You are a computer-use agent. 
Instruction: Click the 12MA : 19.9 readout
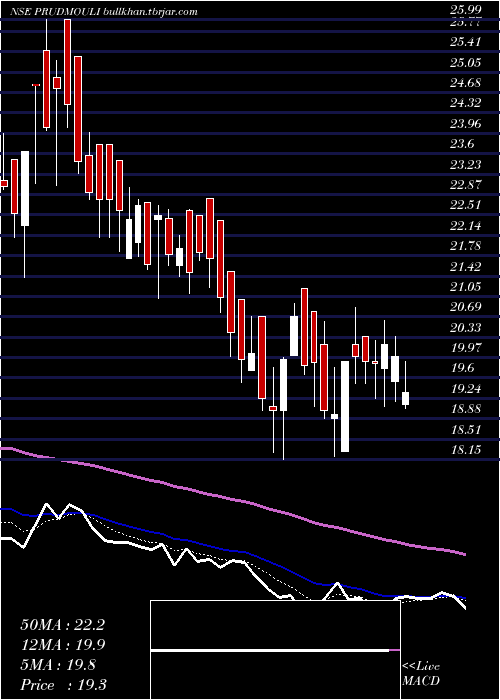62,645
